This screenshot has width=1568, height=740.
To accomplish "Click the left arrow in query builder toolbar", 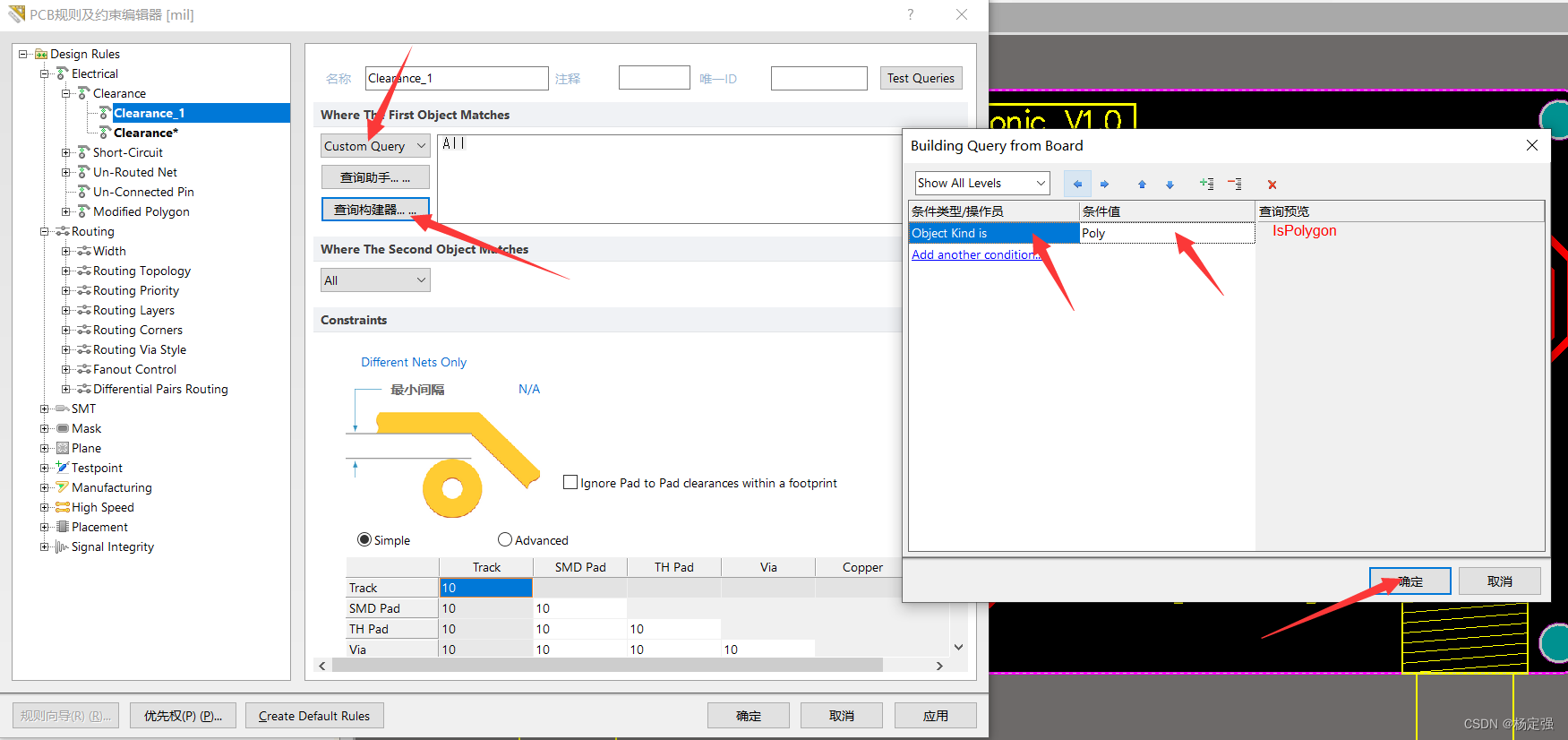I will pyautogui.click(x=1077, y=184).
